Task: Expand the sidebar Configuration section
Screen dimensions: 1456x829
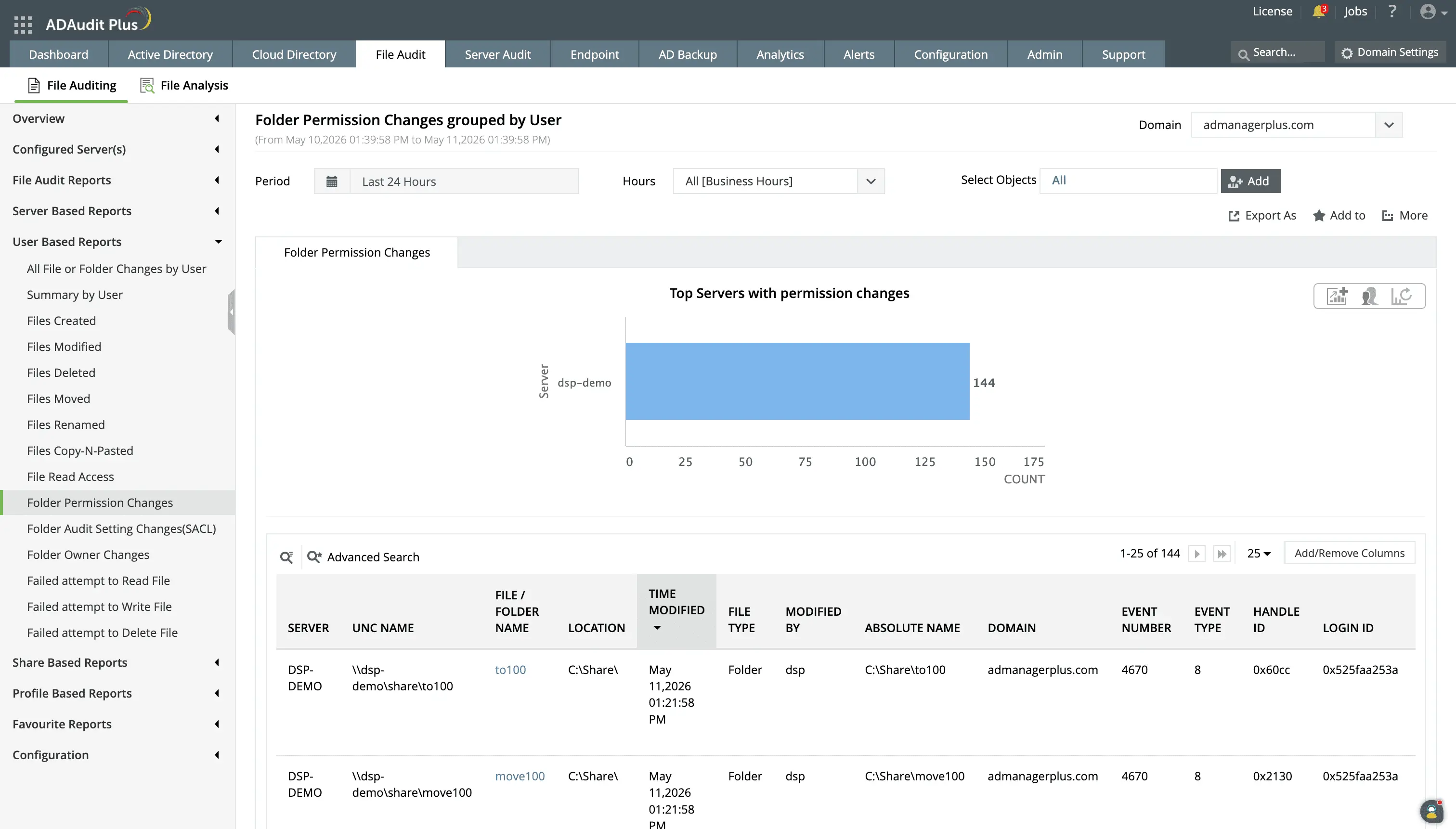Action: click(117, 754)
